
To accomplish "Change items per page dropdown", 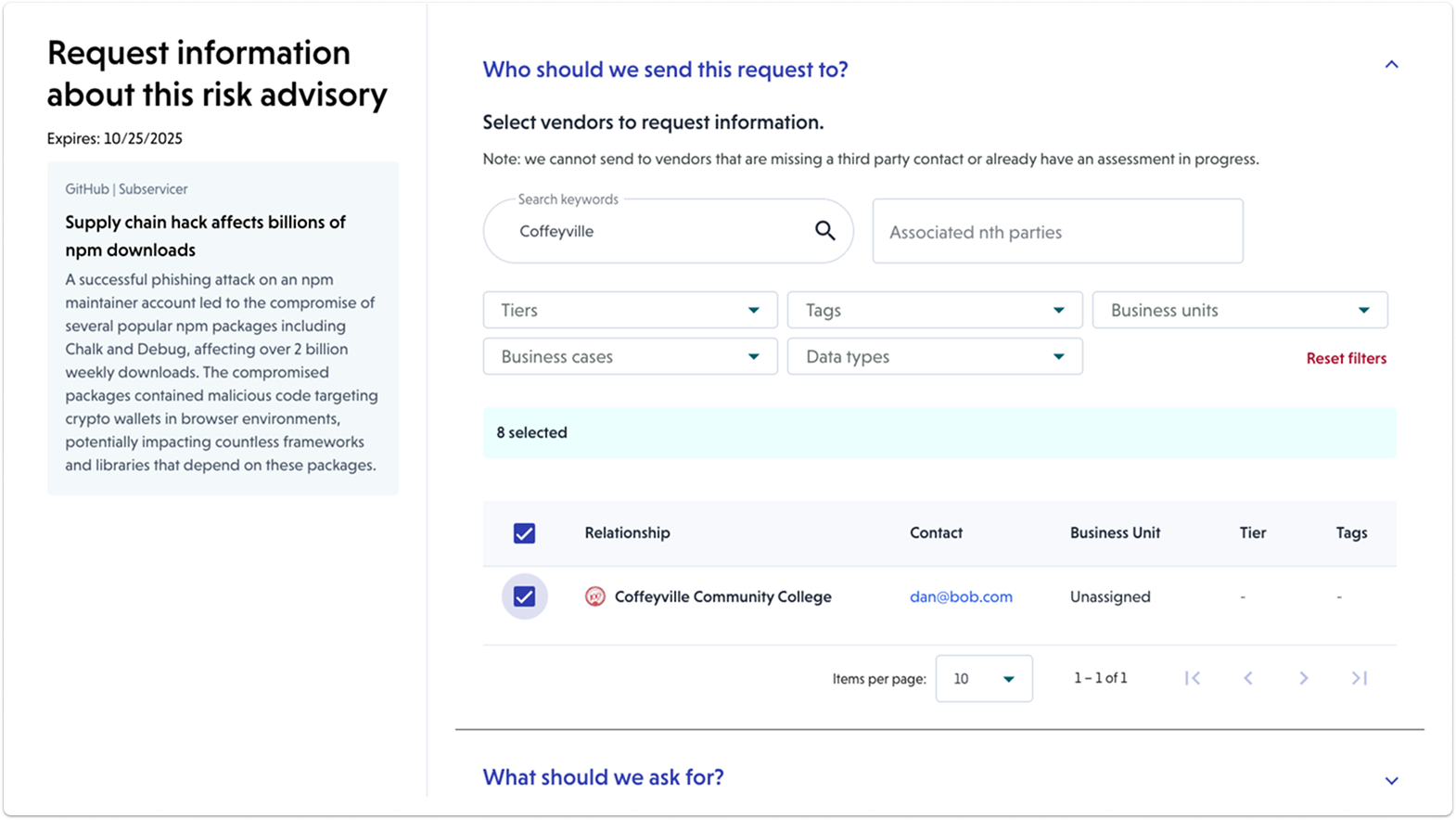I will 984,678.
